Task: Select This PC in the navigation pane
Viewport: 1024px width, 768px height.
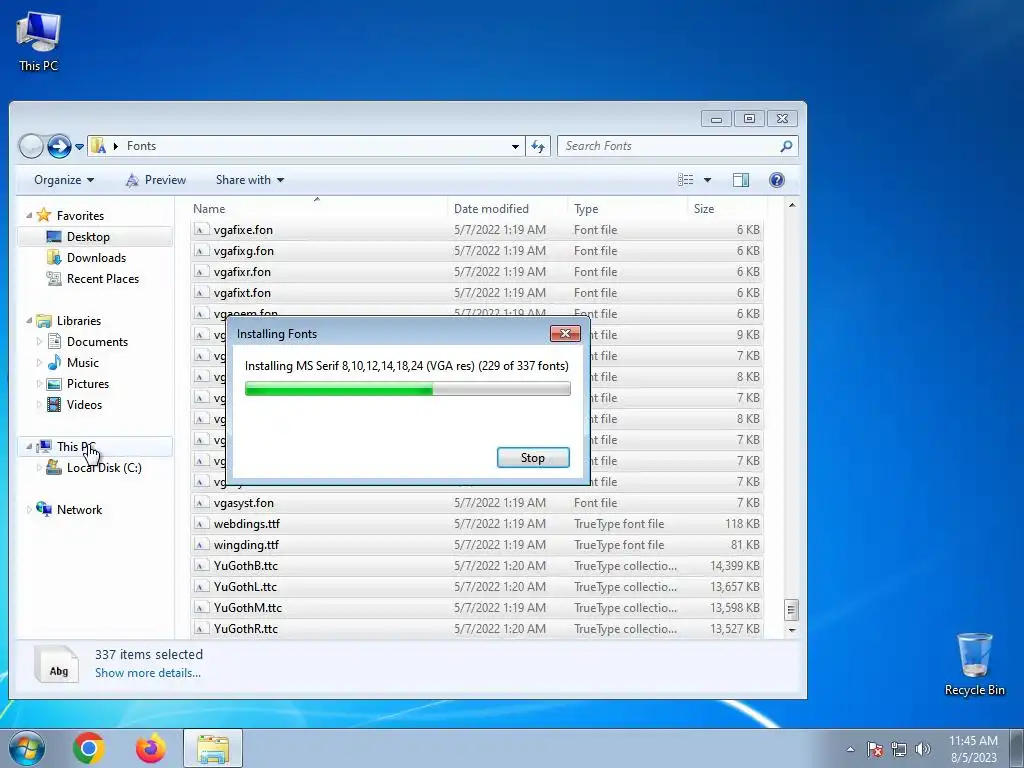Action: click(x=95, y=447)
